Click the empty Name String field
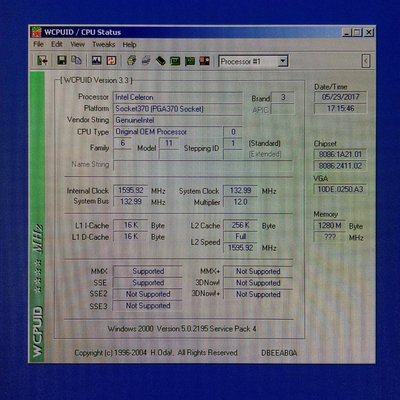This screenshot has height=400, width=400. tap(202, 165)
